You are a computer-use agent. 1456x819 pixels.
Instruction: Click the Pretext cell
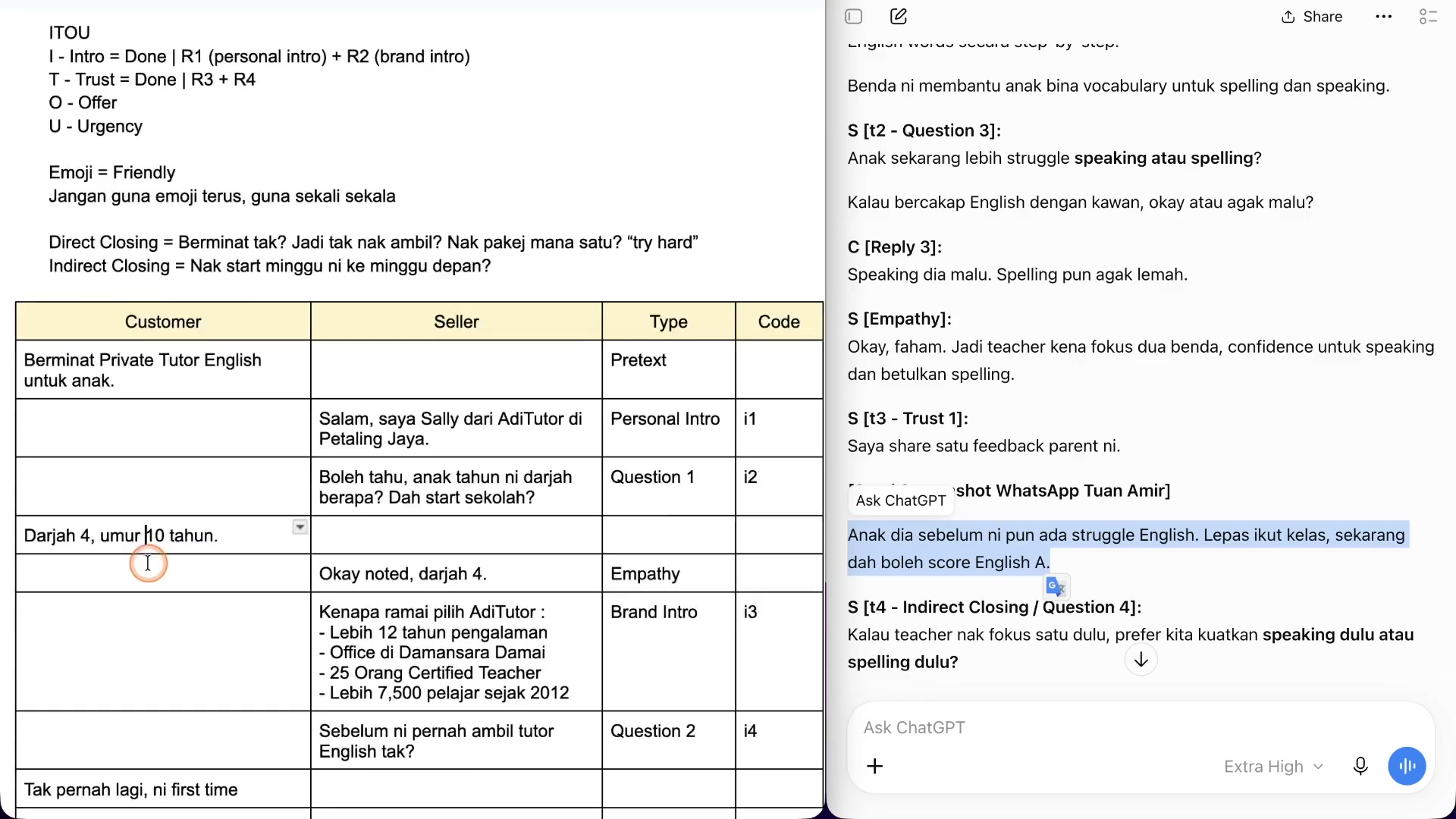pos(669,370)
